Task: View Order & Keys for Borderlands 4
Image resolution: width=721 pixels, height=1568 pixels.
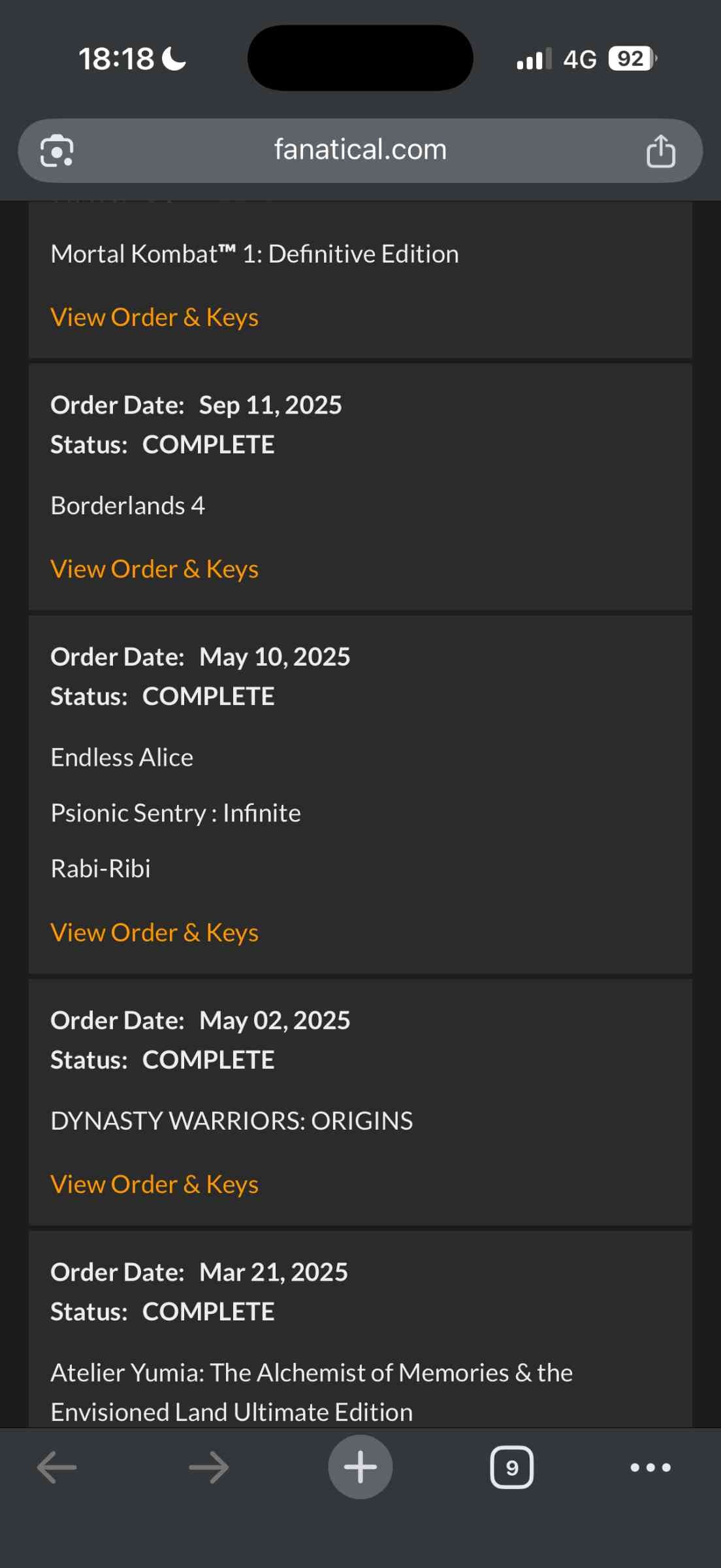Action: click(x=155, y=569)
